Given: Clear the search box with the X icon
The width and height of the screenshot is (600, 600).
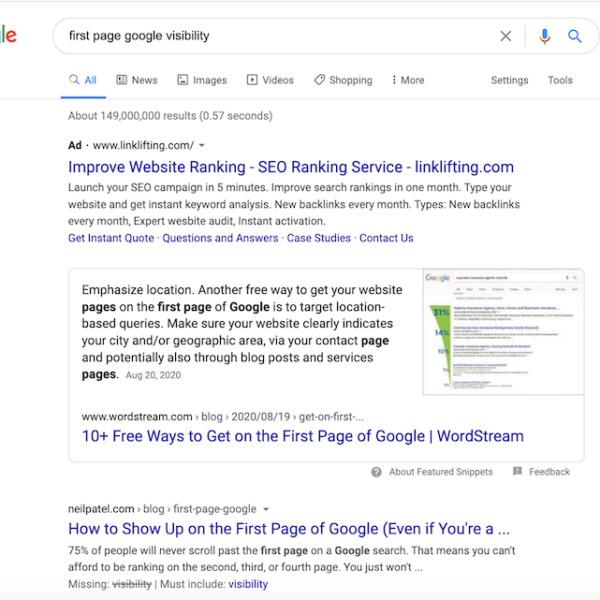Looking at the screenshot, I should pyautogui.click(x=506, y=36).
